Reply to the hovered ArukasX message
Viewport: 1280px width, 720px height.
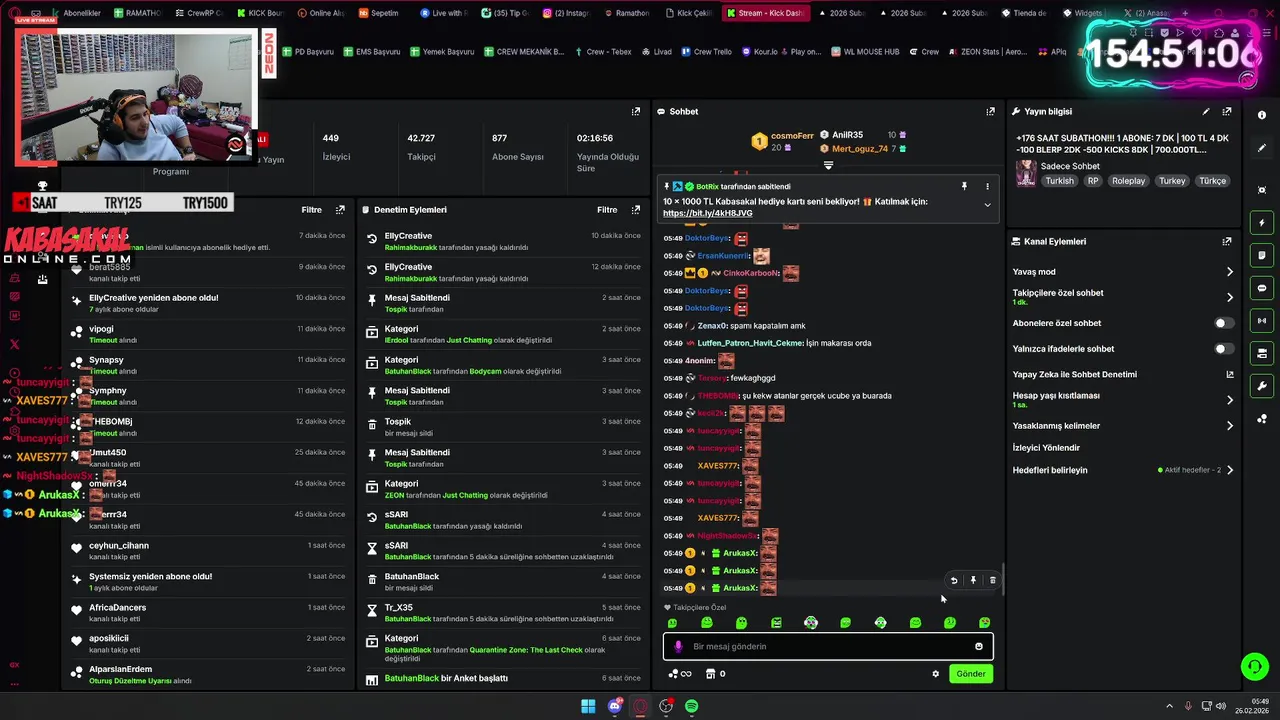pos(954,580)
